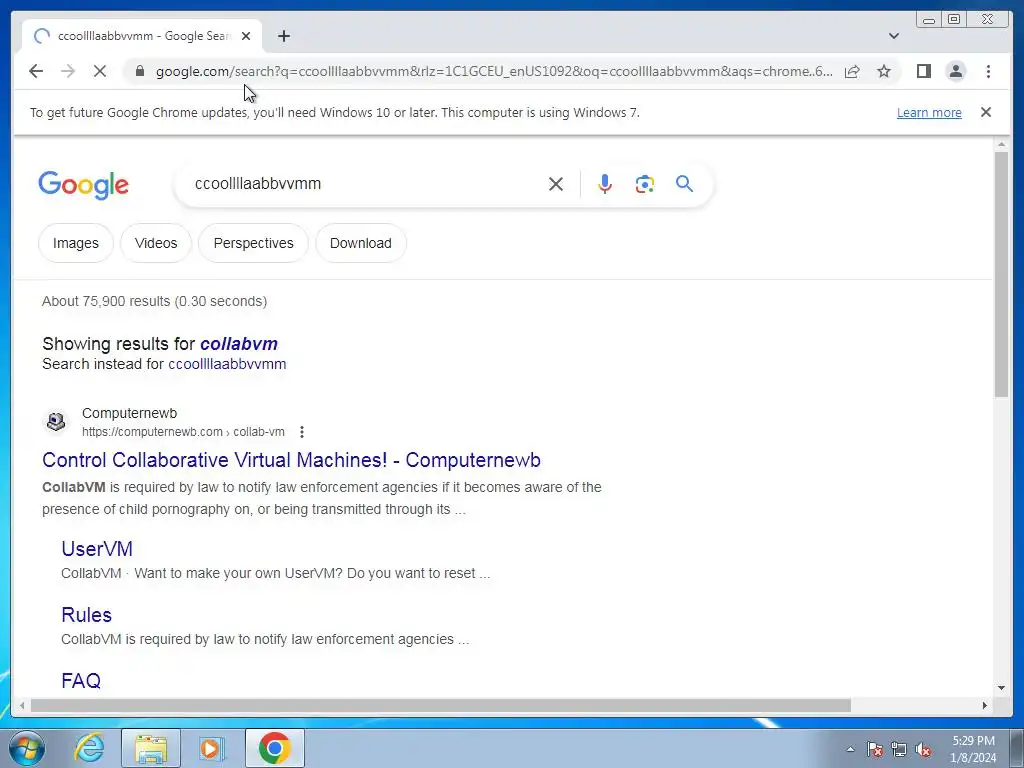Stop loading the page
The width and height of the screenshot is (1024, 768).
point(100,71)
